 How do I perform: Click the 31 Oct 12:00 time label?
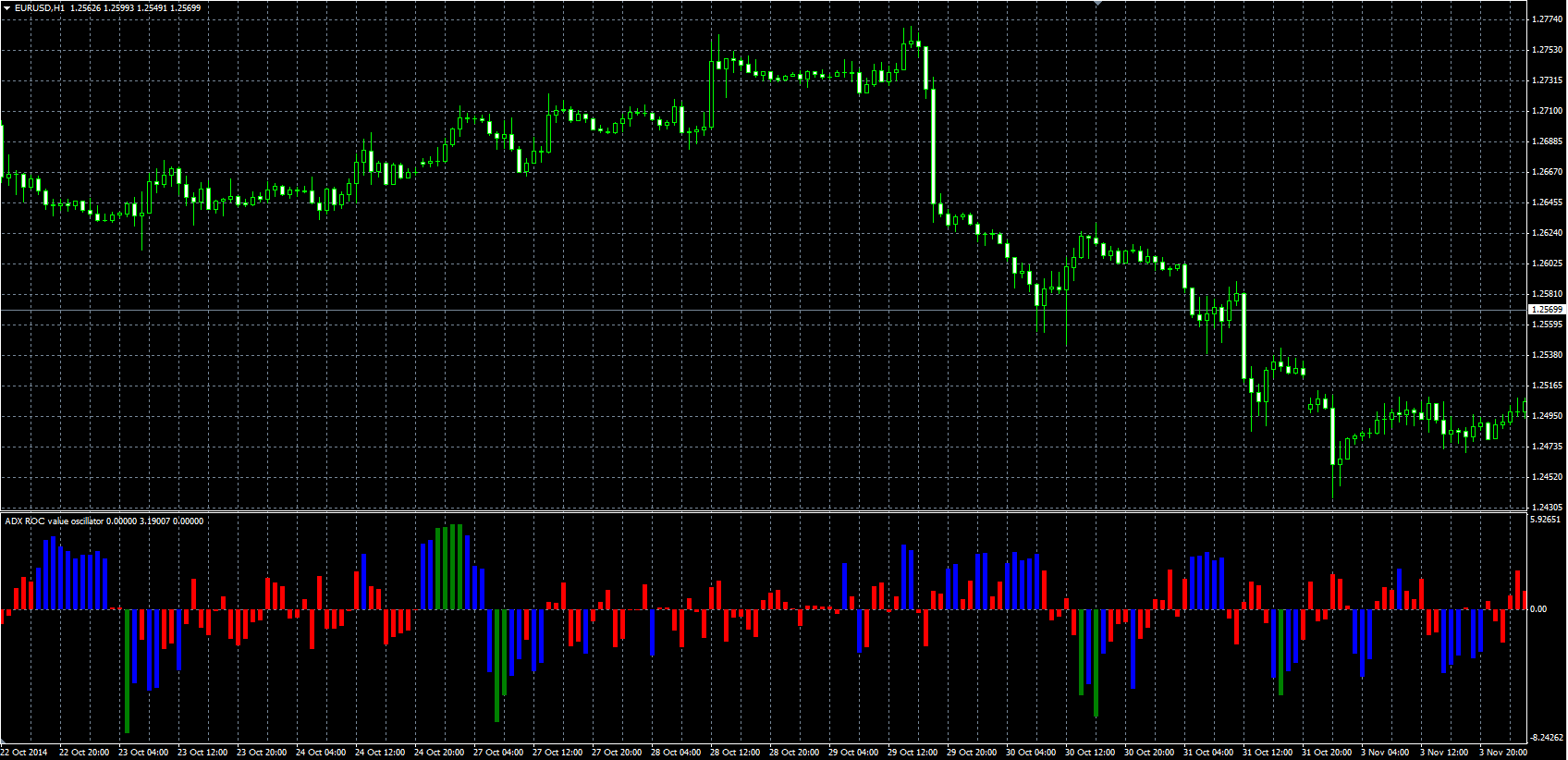tap(1268, 753)
